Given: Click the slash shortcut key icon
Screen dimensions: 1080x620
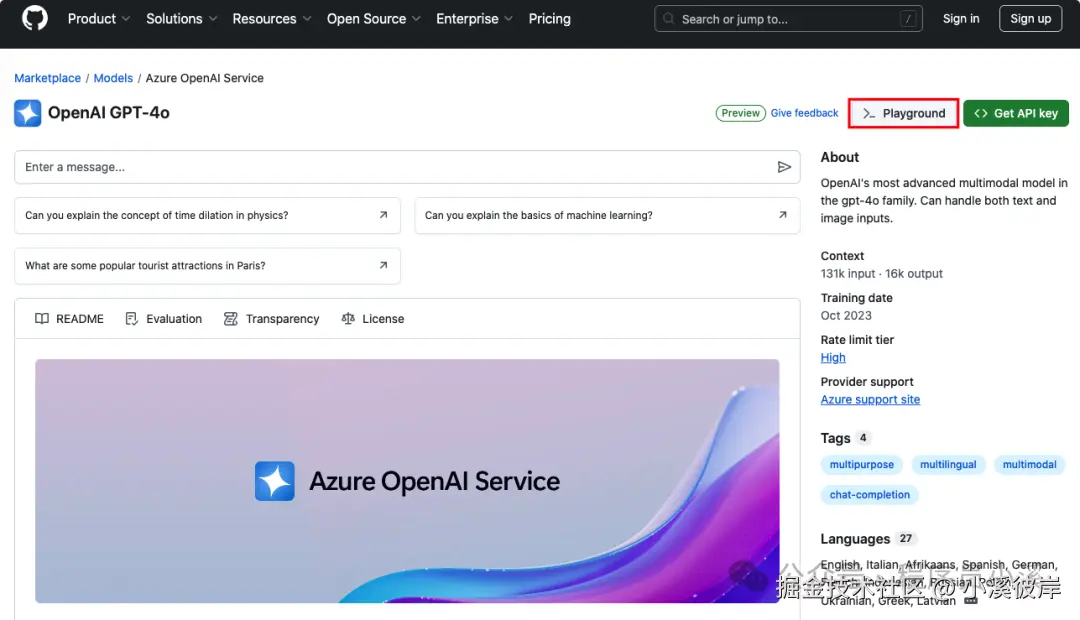Looking at the screenshot, I should coord(908,19).
